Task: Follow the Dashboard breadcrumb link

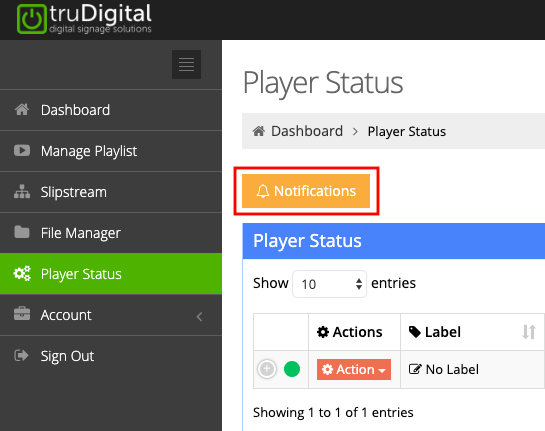Action: click(307, 131)
